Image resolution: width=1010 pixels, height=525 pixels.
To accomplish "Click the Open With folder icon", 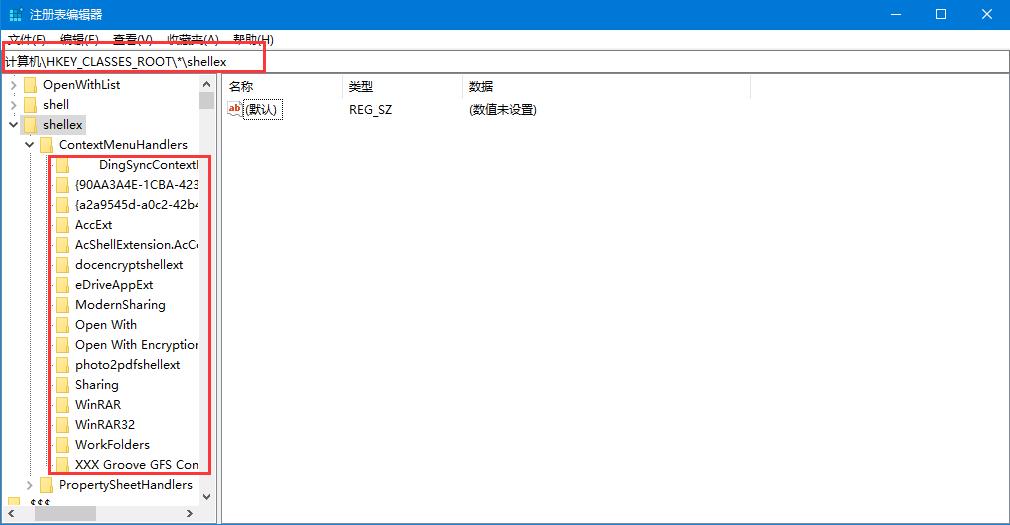I will [62, 325].
